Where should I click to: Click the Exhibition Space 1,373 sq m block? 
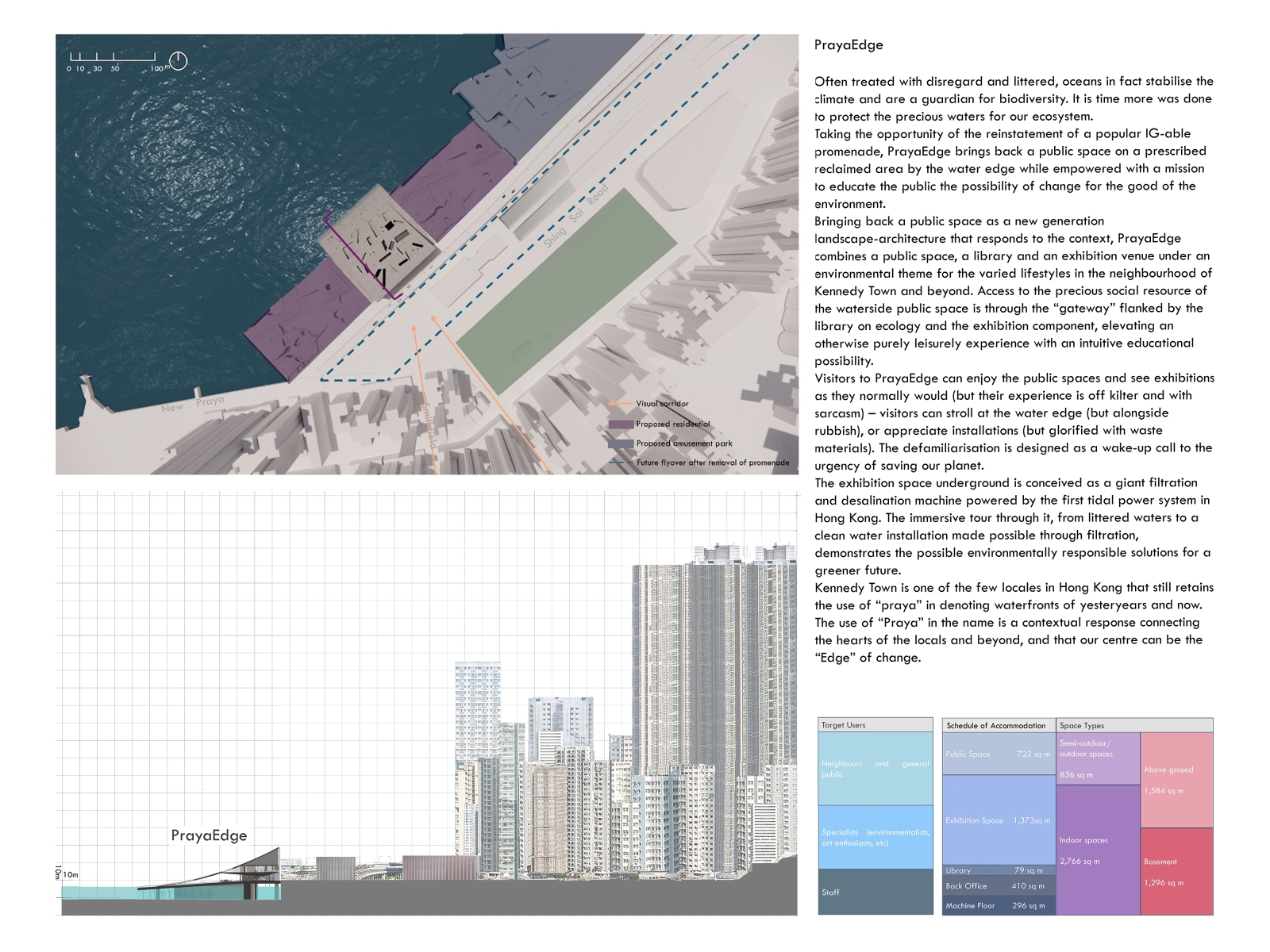coord(998,820)
